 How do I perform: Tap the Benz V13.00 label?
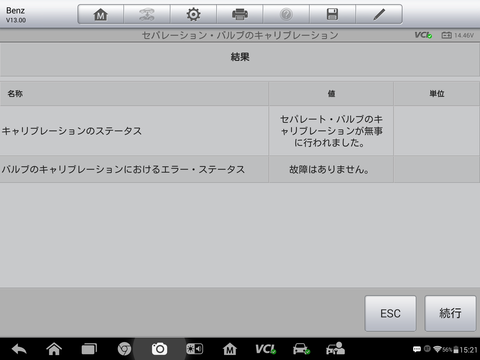tap(16, 15)
